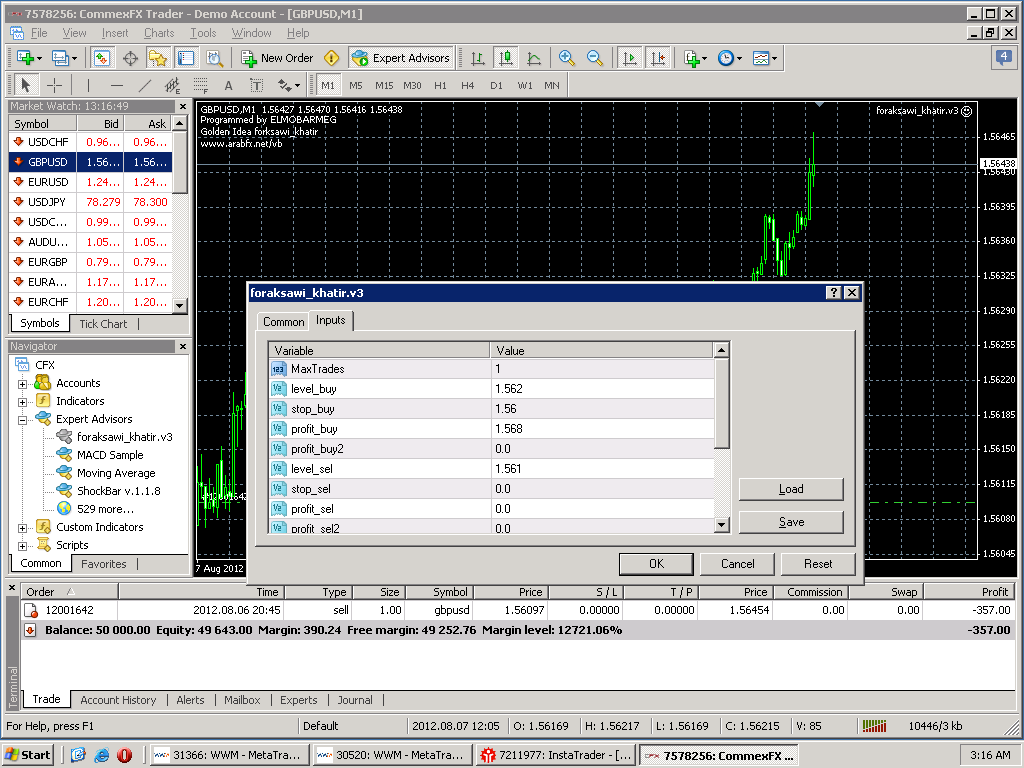Select the line chart type icon
1024x768 pixels.
(534, 58)
